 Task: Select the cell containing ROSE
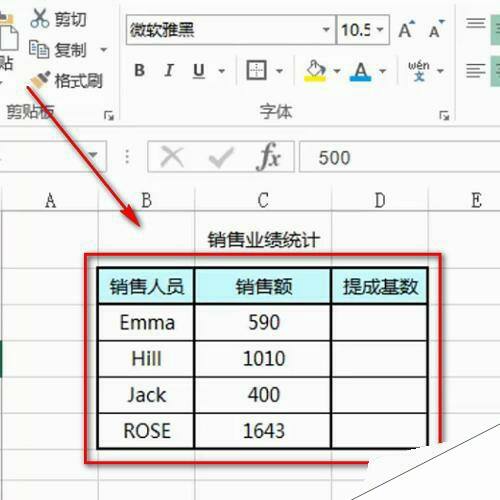pos(146,431)
